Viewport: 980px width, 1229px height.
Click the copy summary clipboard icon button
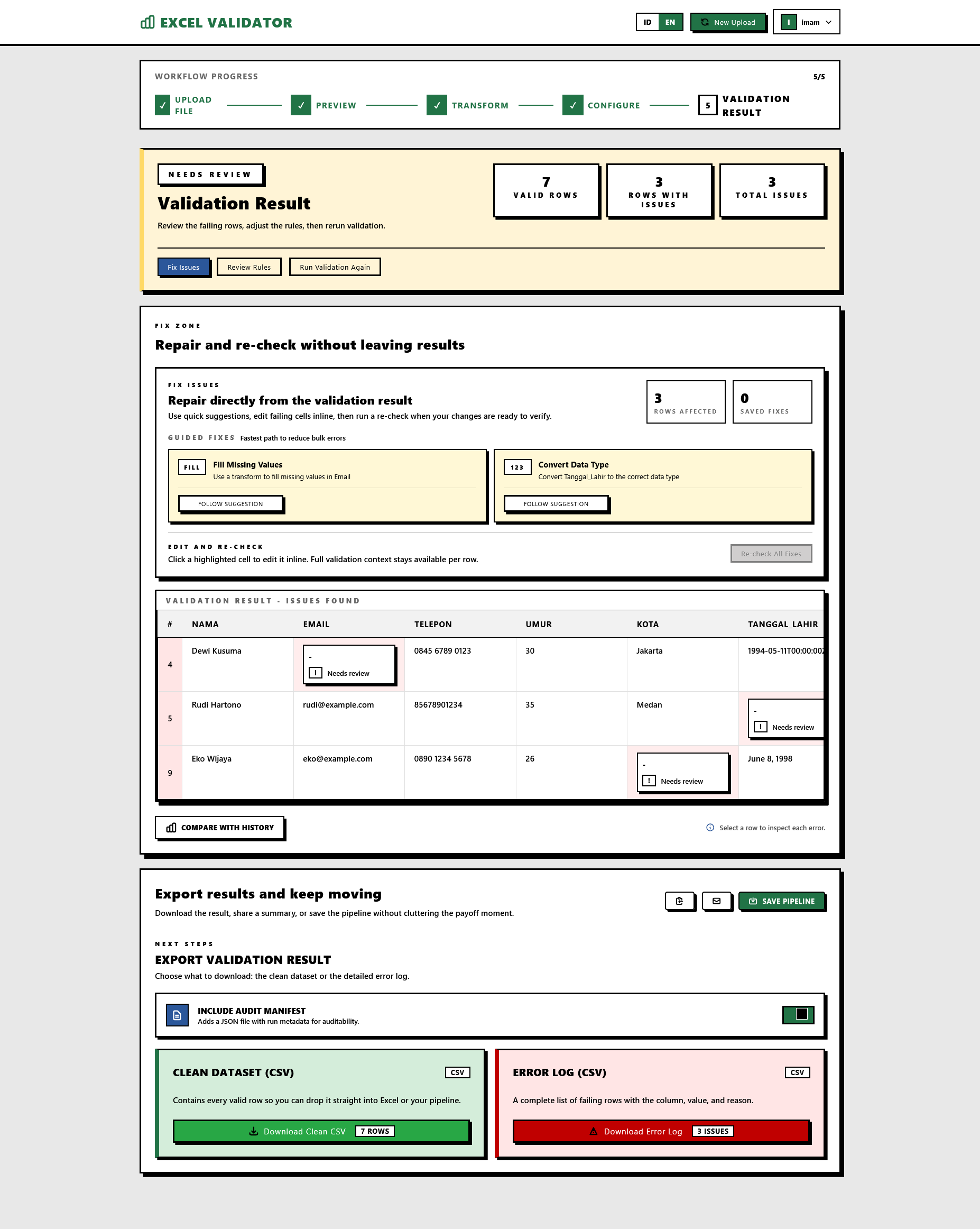click(679, 901)
